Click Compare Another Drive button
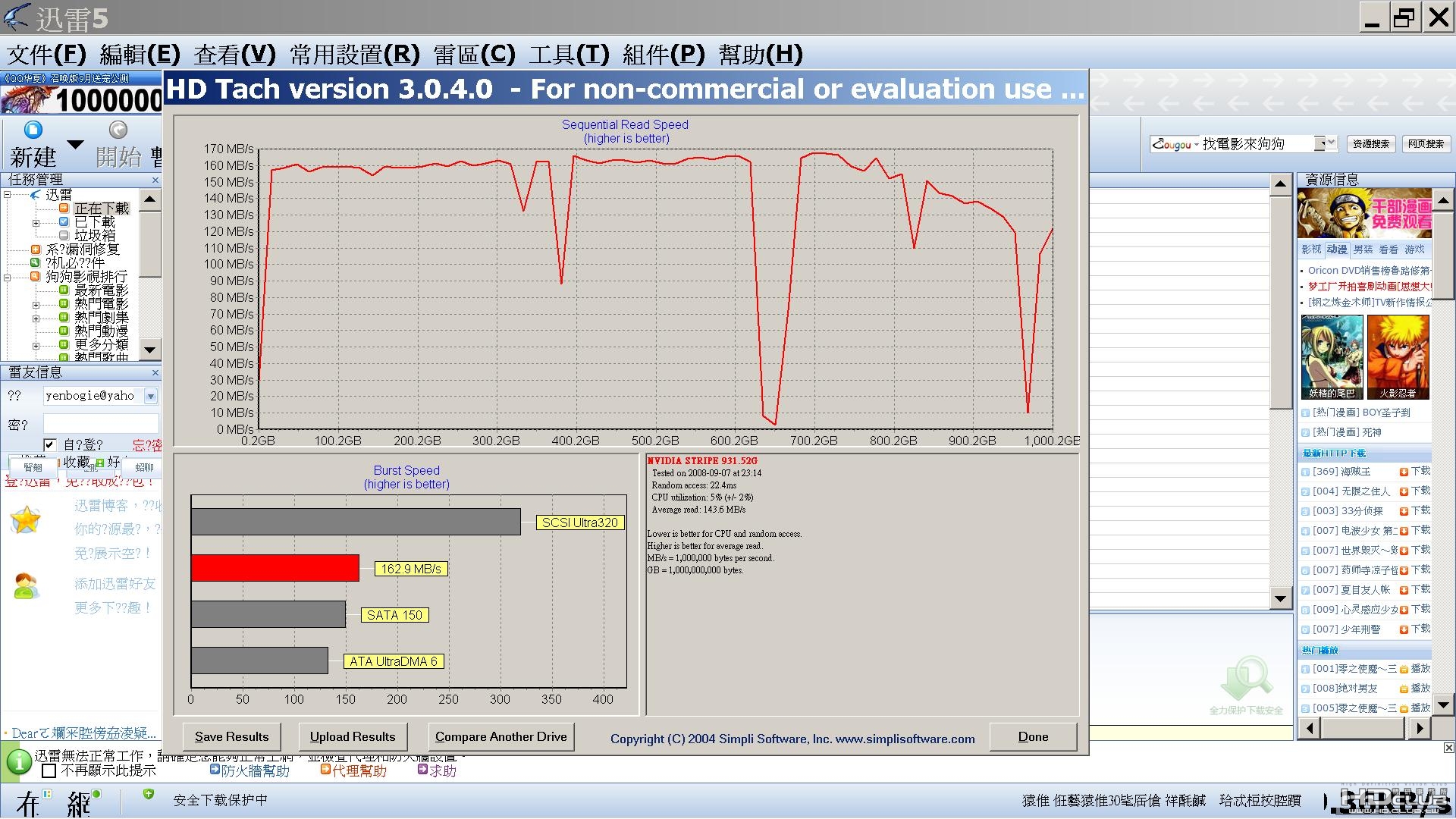The height and width of the screenshot is (819, 1456). click(x=500, y=736)
